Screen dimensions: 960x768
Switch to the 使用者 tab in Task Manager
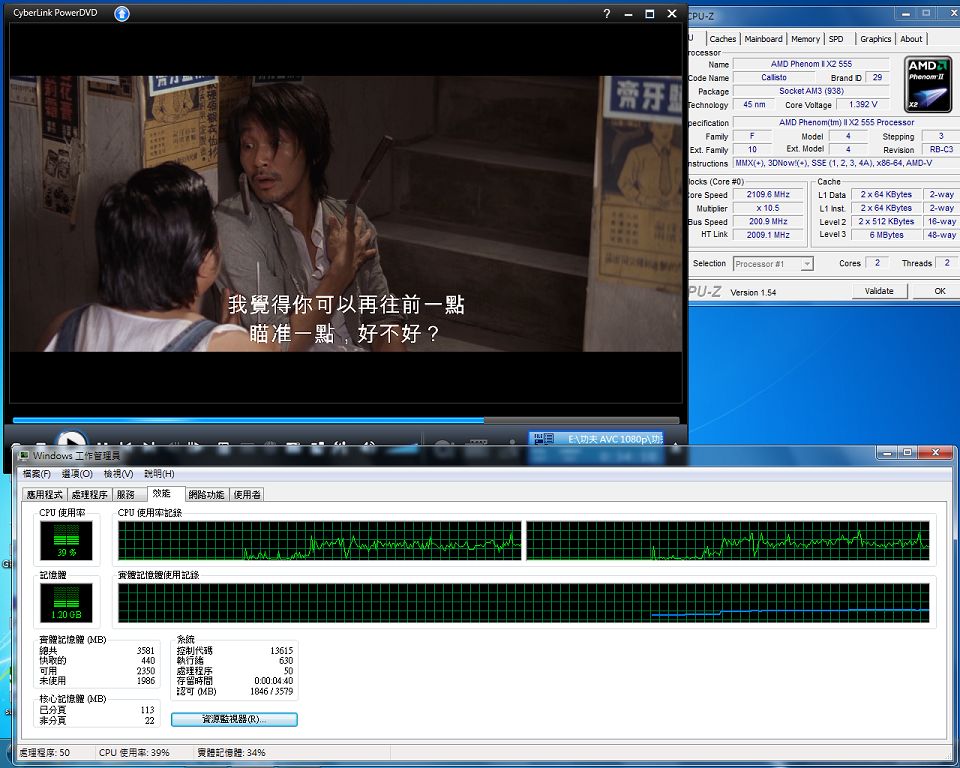pyautogui.click(x=247, y=495)
